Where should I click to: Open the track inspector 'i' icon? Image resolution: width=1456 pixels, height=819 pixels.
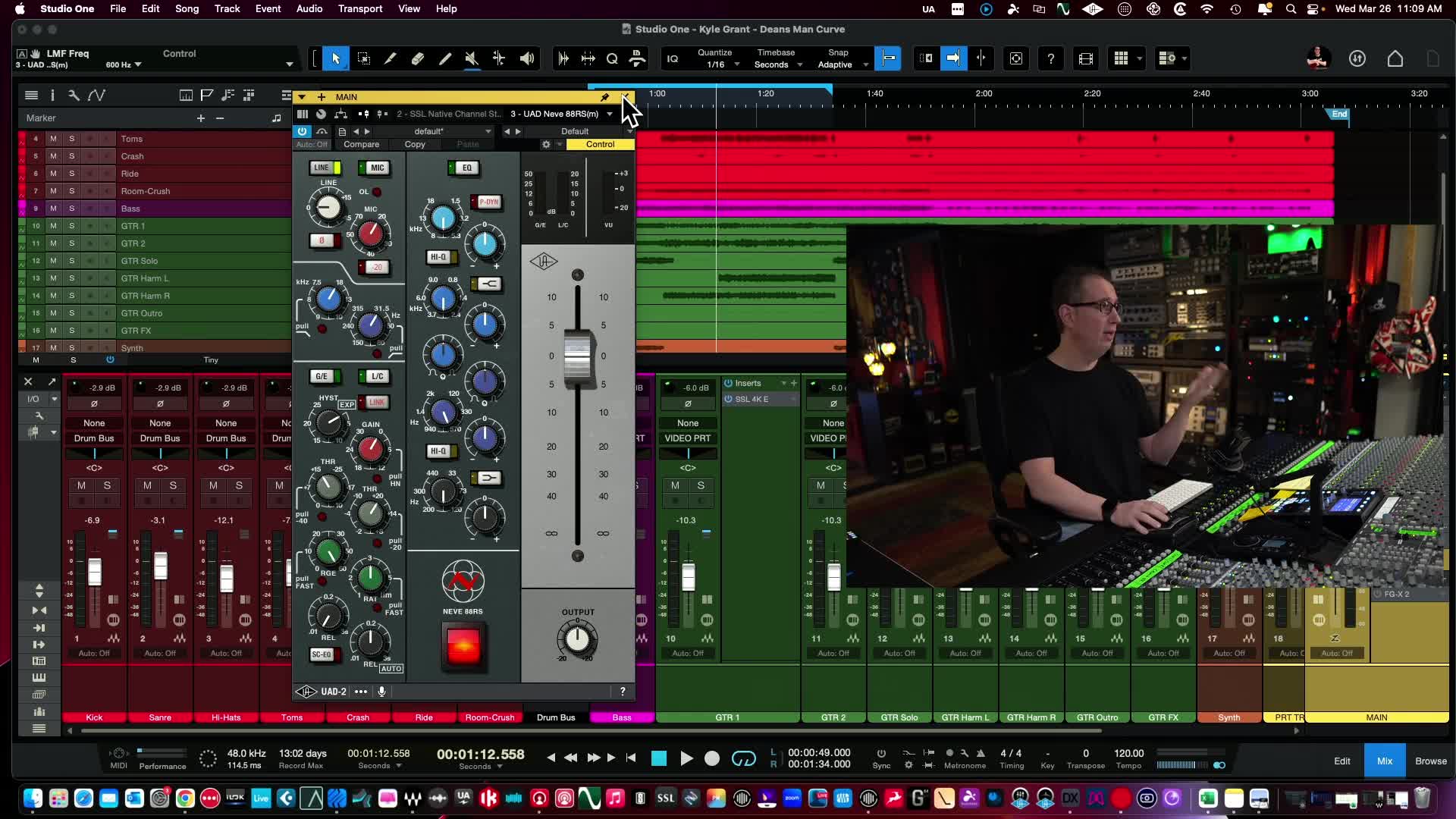pos(52,95)
